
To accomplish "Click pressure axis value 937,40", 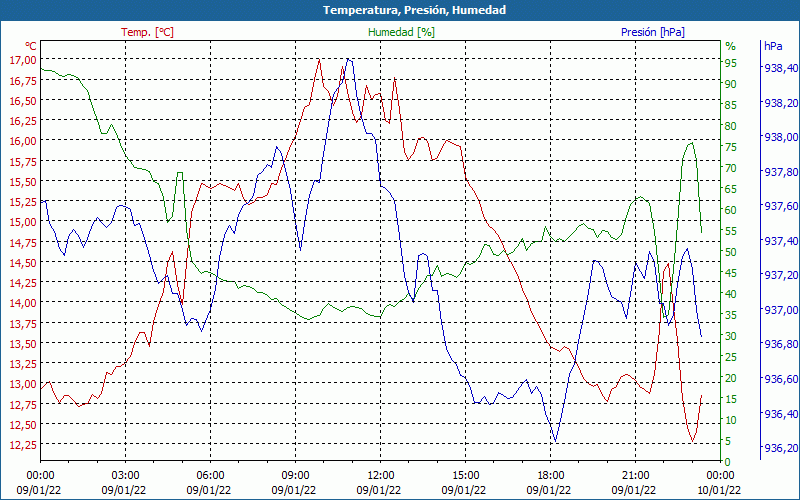I will [781, 241].
